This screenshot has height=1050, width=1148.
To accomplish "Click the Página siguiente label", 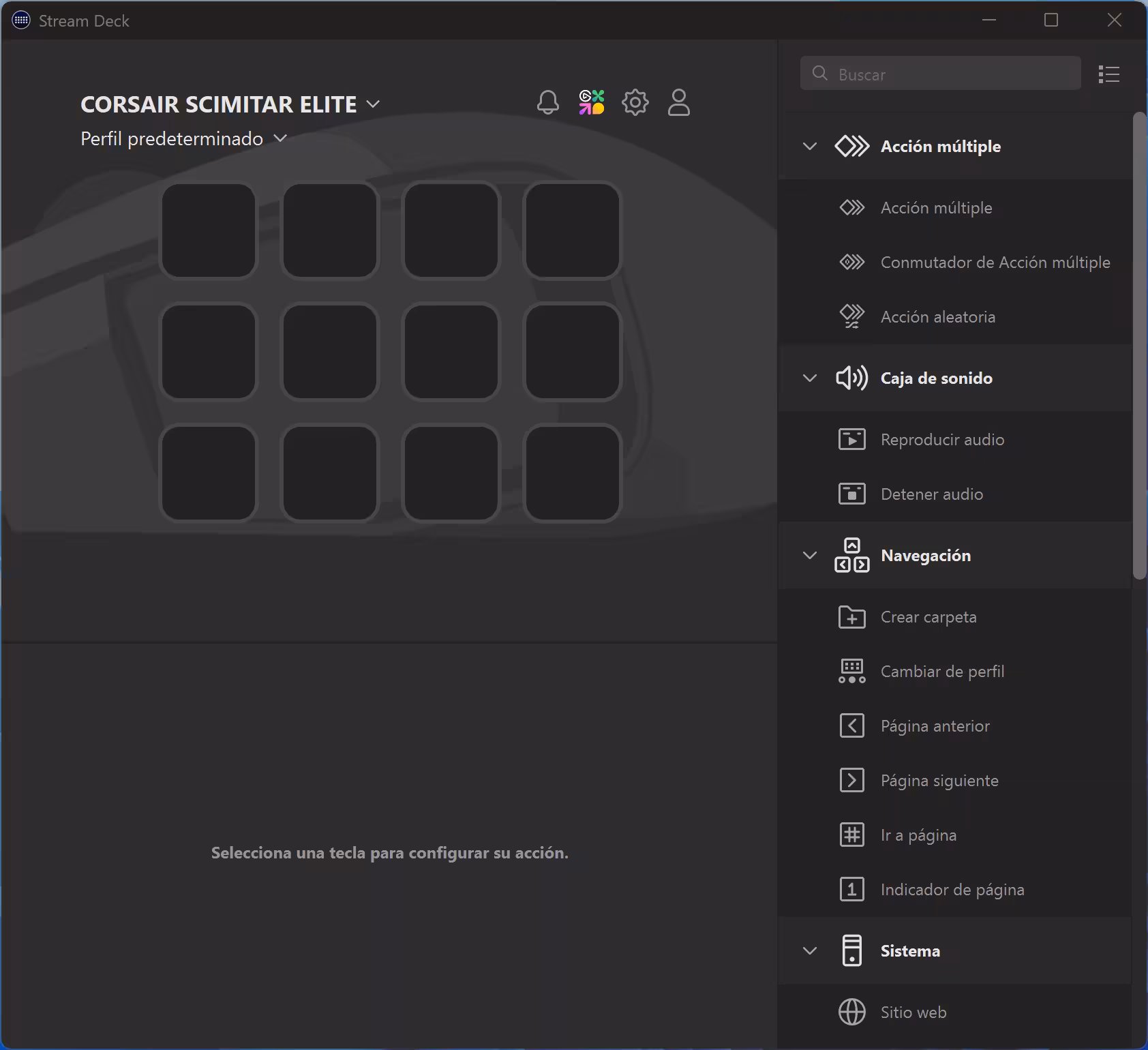I will [939, 781].
